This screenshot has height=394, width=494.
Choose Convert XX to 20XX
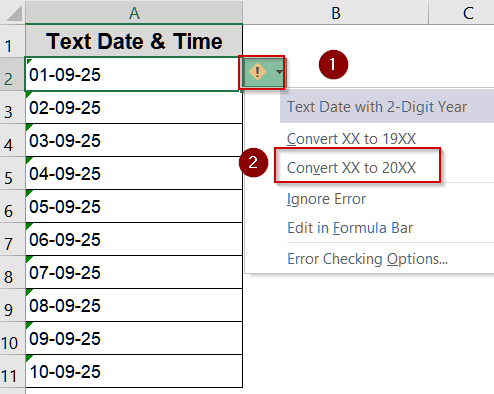point(351,168)
